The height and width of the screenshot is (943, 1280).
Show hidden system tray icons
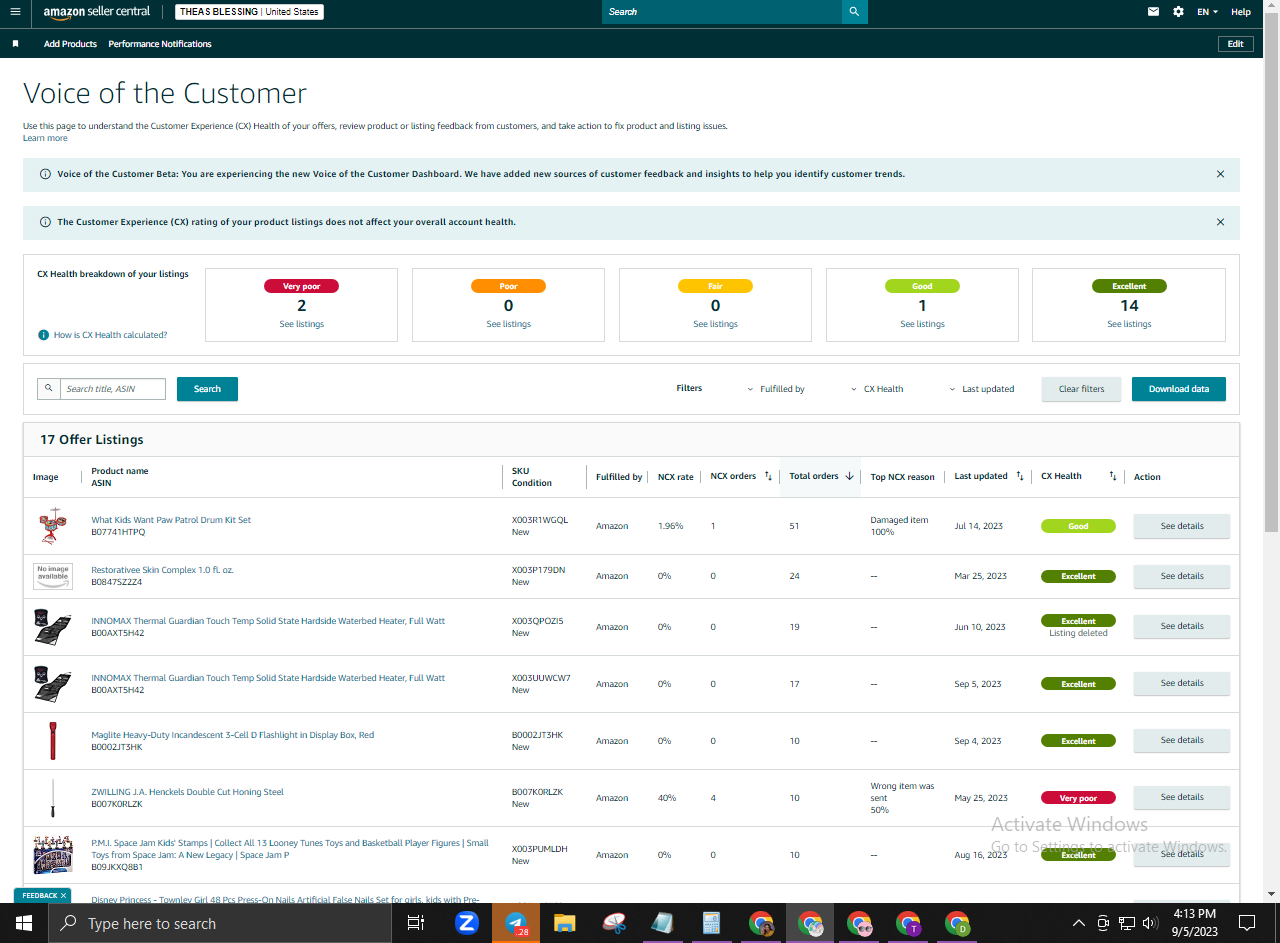tap(1078, 923)
